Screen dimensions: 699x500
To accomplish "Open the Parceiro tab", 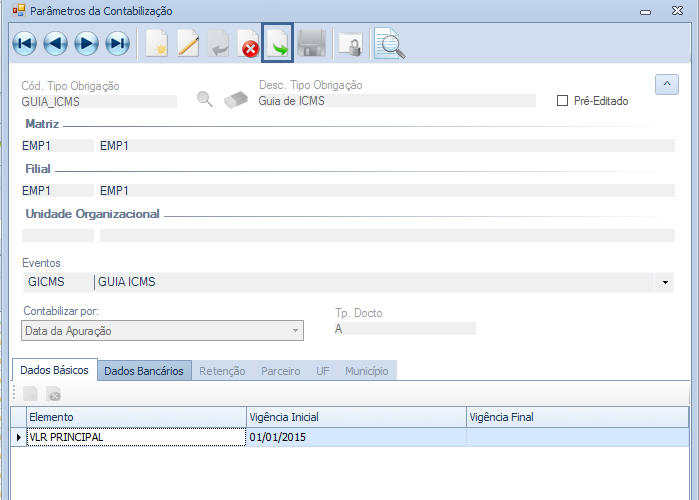I will pyautogui.click(x=281, y=371).
